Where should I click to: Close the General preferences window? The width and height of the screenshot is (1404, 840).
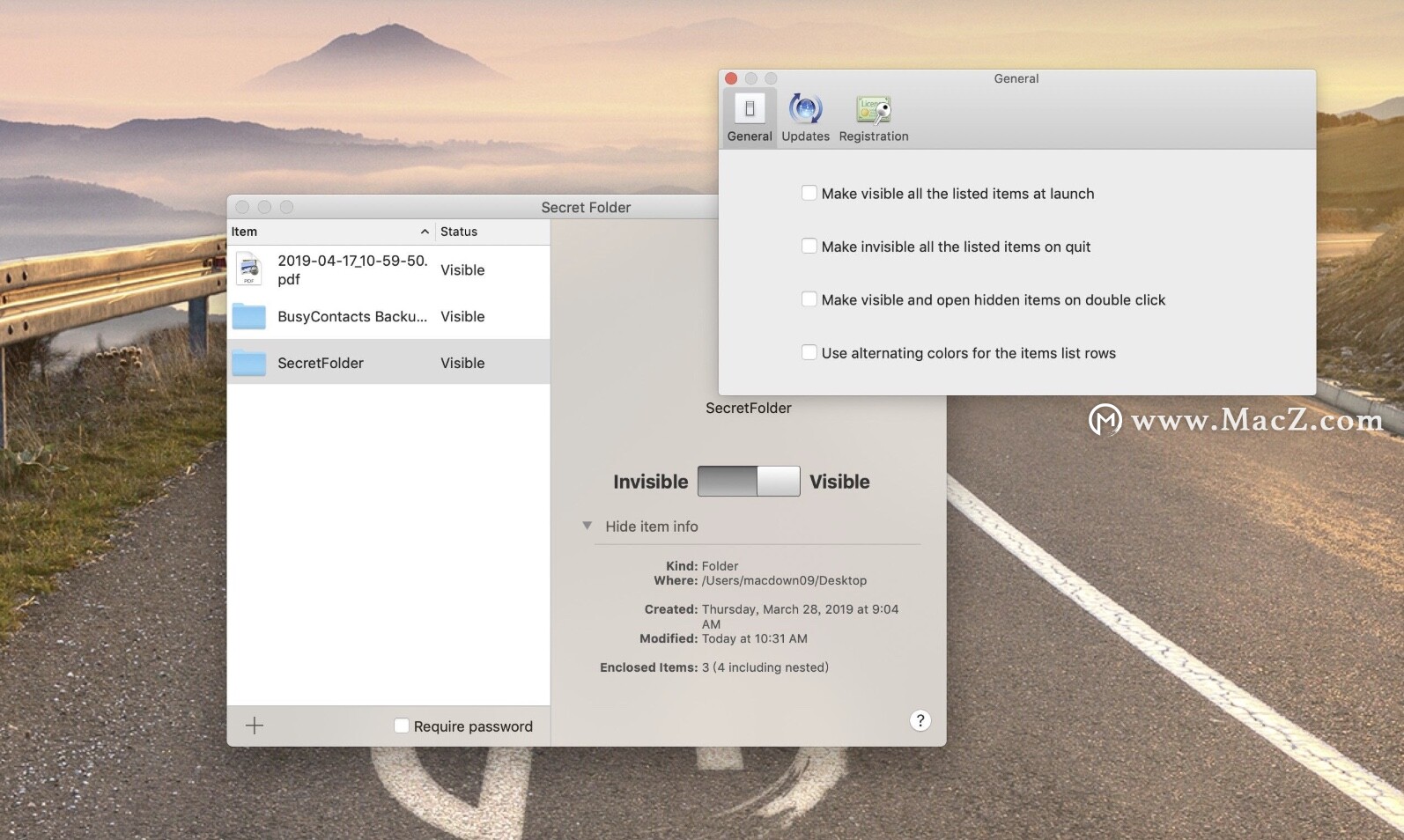coord(731,78)
